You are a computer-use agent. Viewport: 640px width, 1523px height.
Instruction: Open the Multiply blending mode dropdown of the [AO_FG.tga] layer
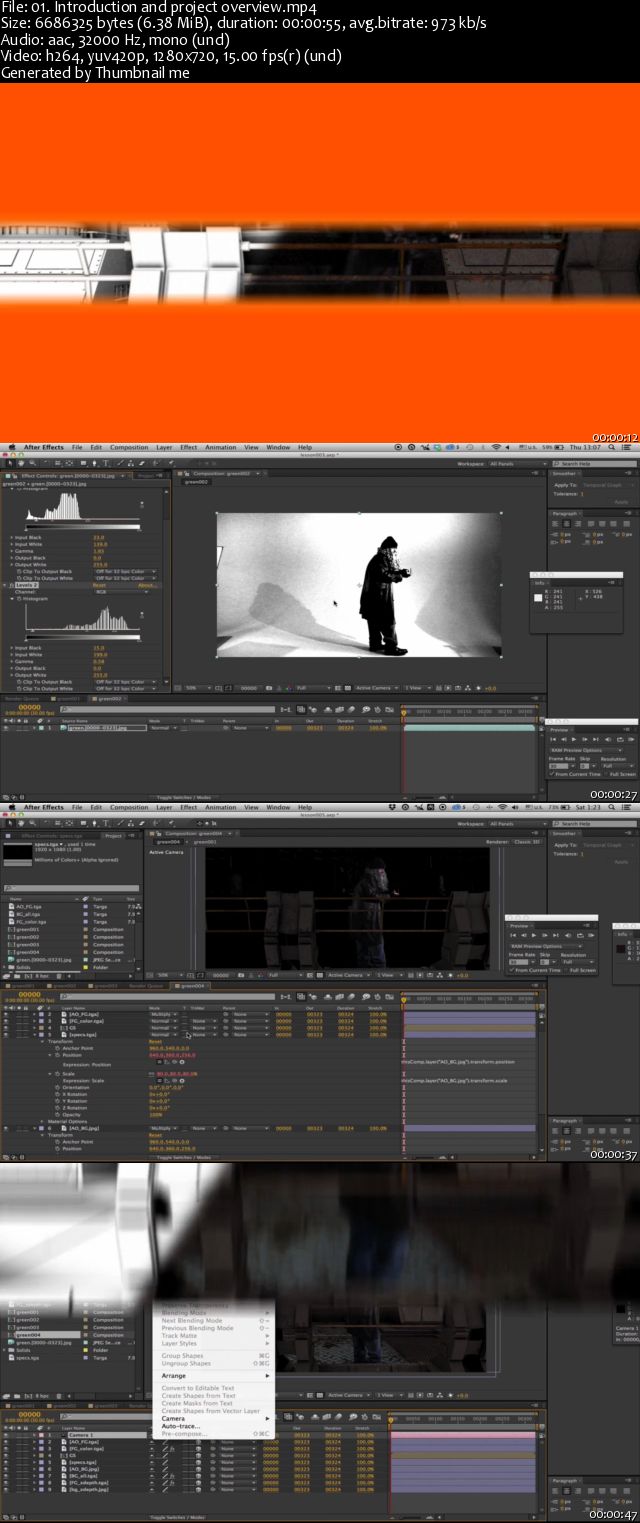(x=163, y=1014)
